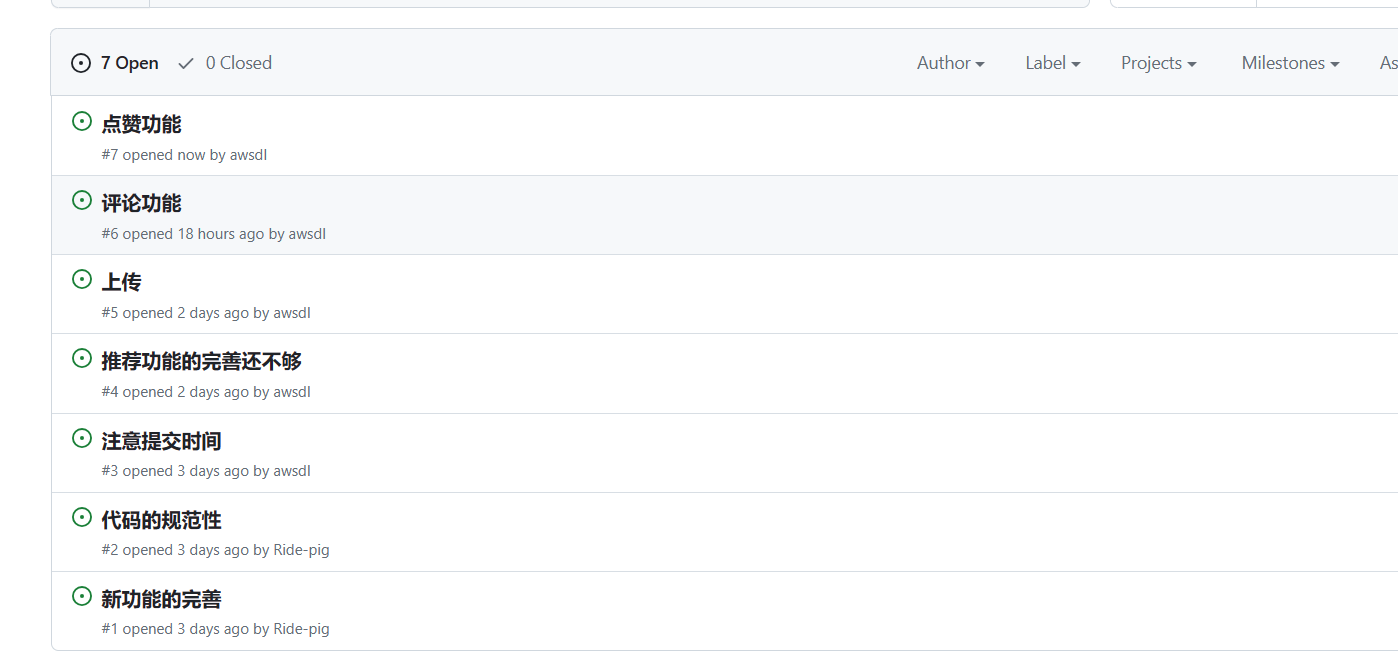Open the Label filter dropdown
The height and width of the screenshot is (663, 1398).
pos(1052,63)
